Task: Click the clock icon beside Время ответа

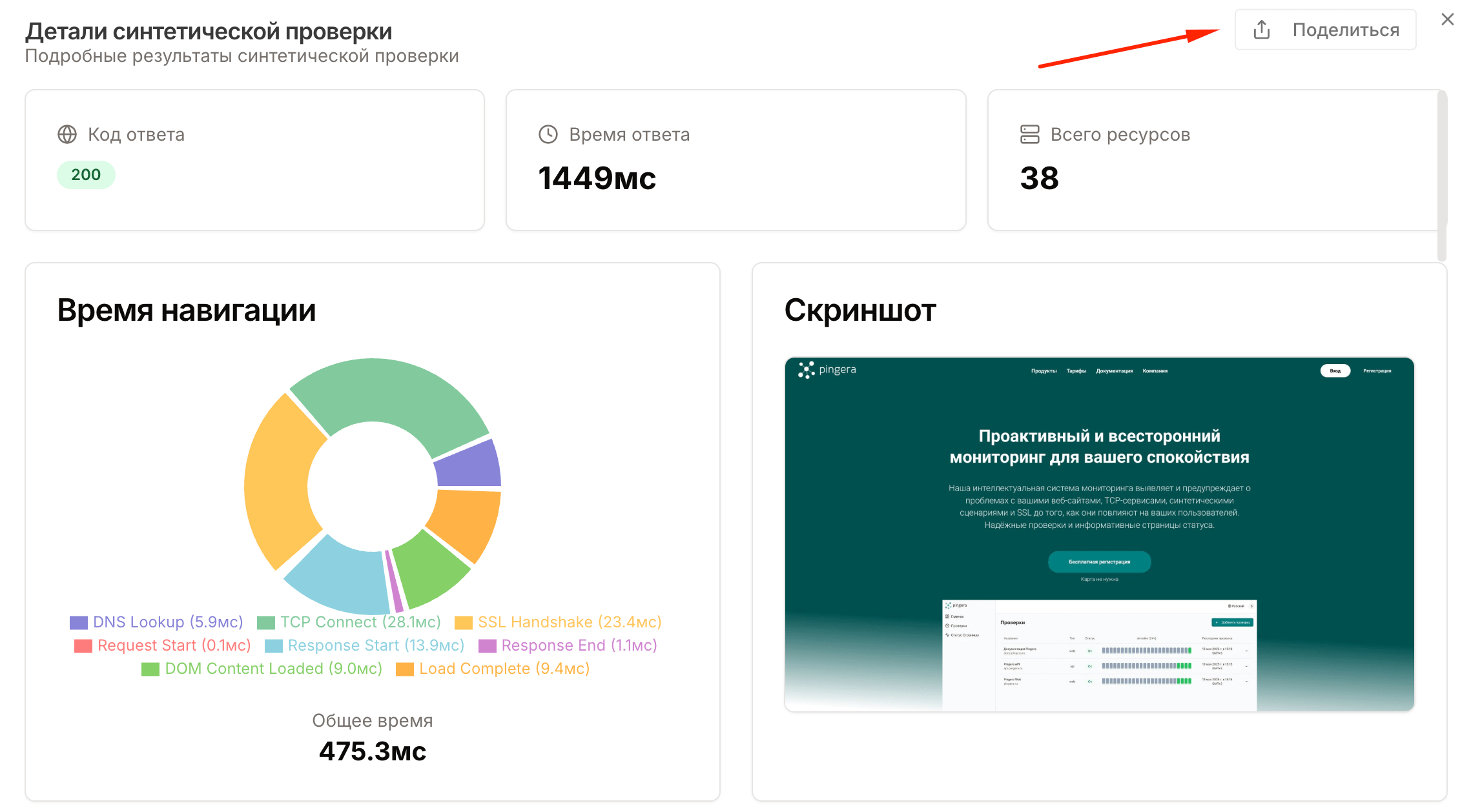Action: [x=548, y=134]
